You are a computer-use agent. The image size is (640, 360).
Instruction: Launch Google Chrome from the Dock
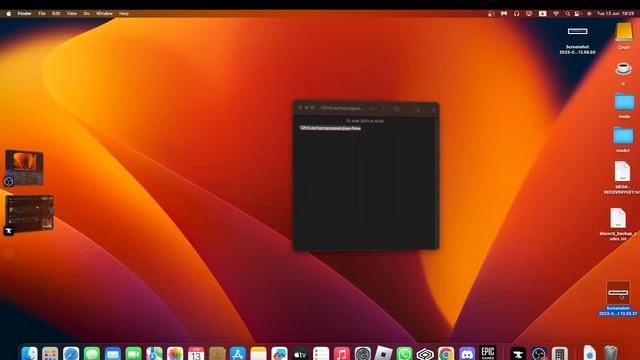pyautogui.click(x=446, y=353)
